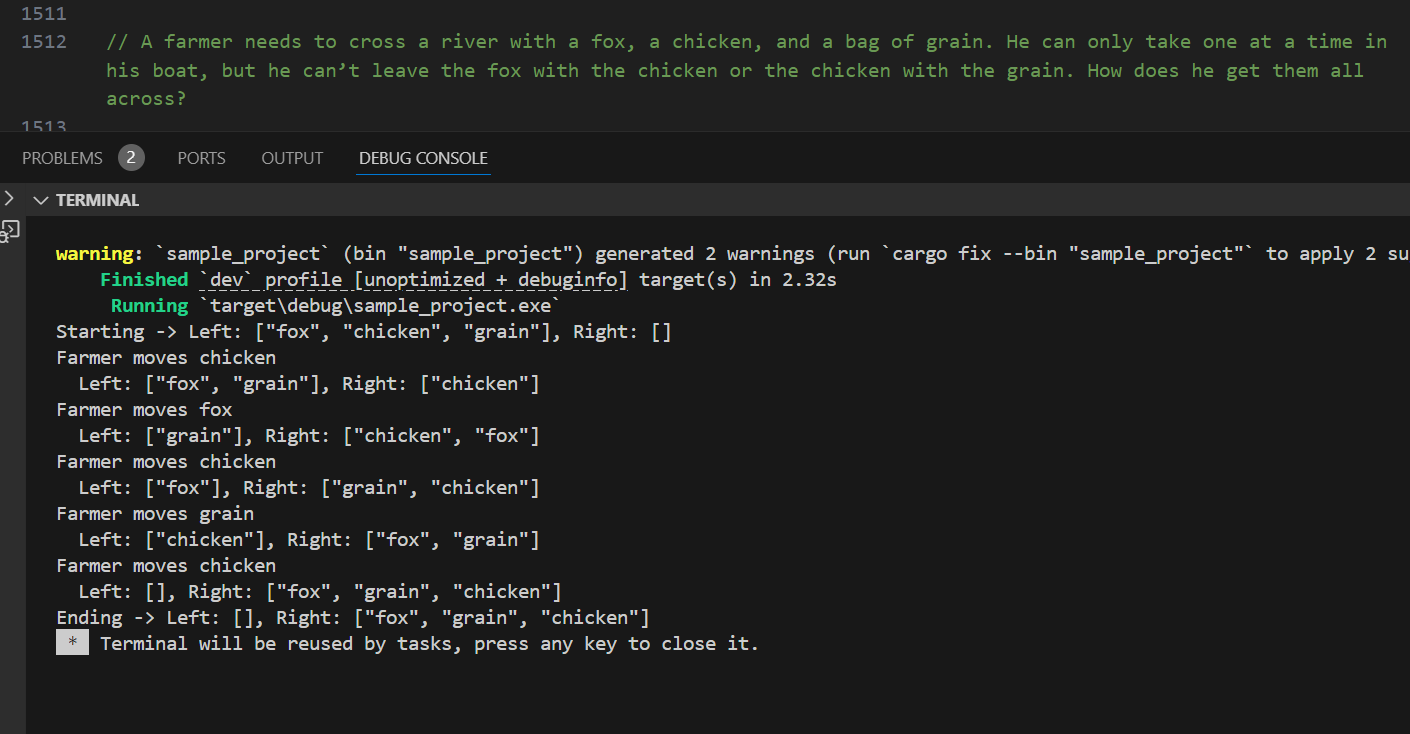Screen dimensions: 1410x734
Task: Click the "Ending ->" output line
Action: (352, 617)
